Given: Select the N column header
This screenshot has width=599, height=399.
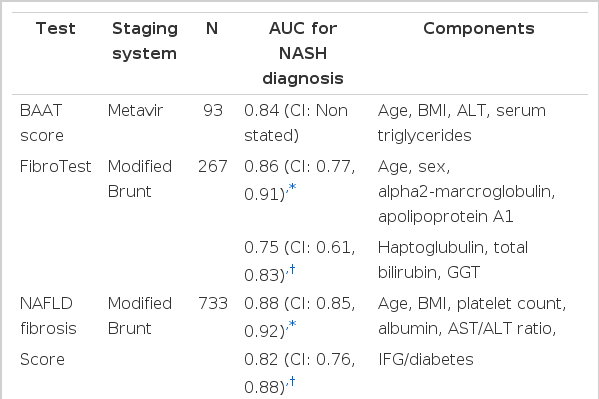Looking at the screenshot, I should [212, 28].
